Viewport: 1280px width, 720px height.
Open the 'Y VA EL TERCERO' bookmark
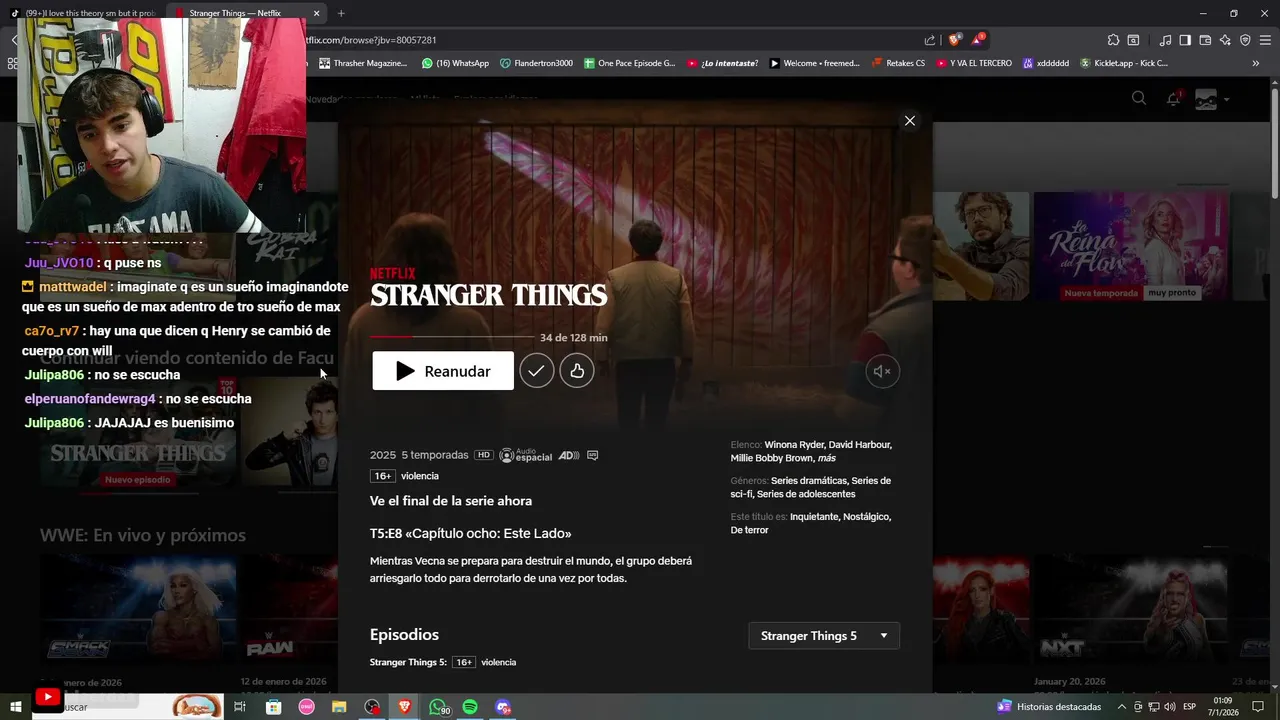[x=974, y=63]
